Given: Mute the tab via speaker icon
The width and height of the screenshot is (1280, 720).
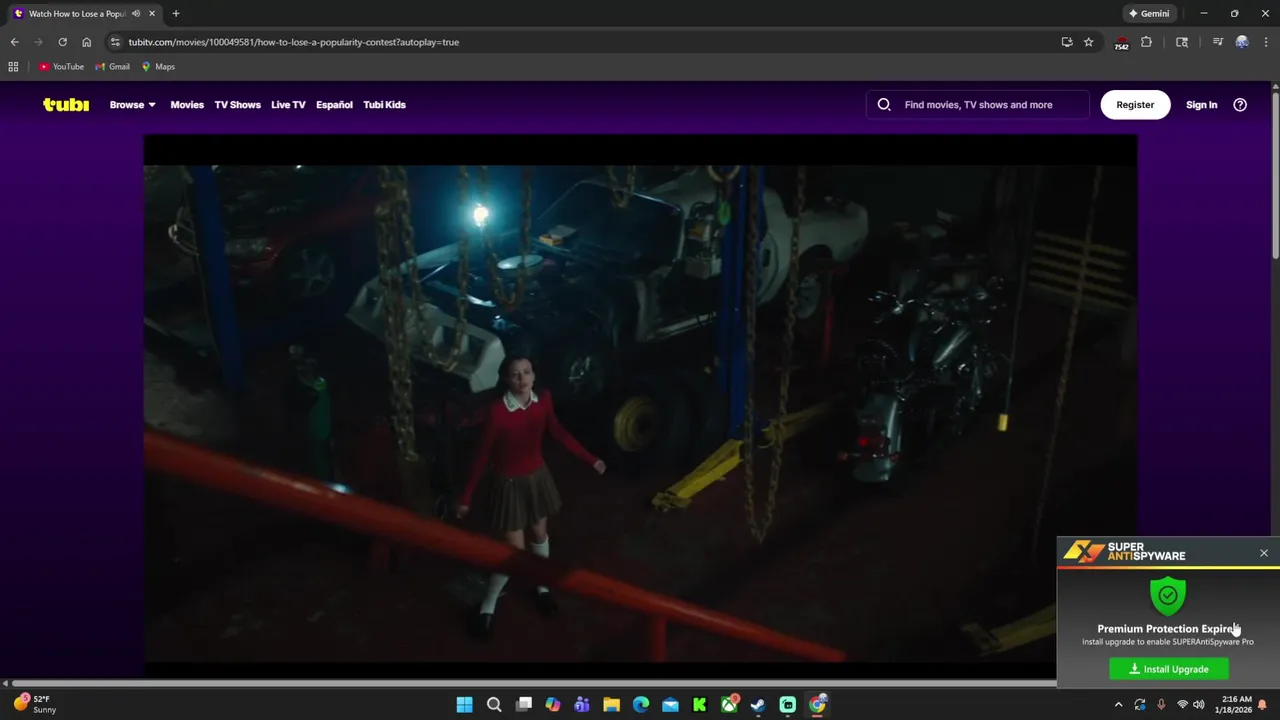Looking at the screenshot, I should point(136,14).
